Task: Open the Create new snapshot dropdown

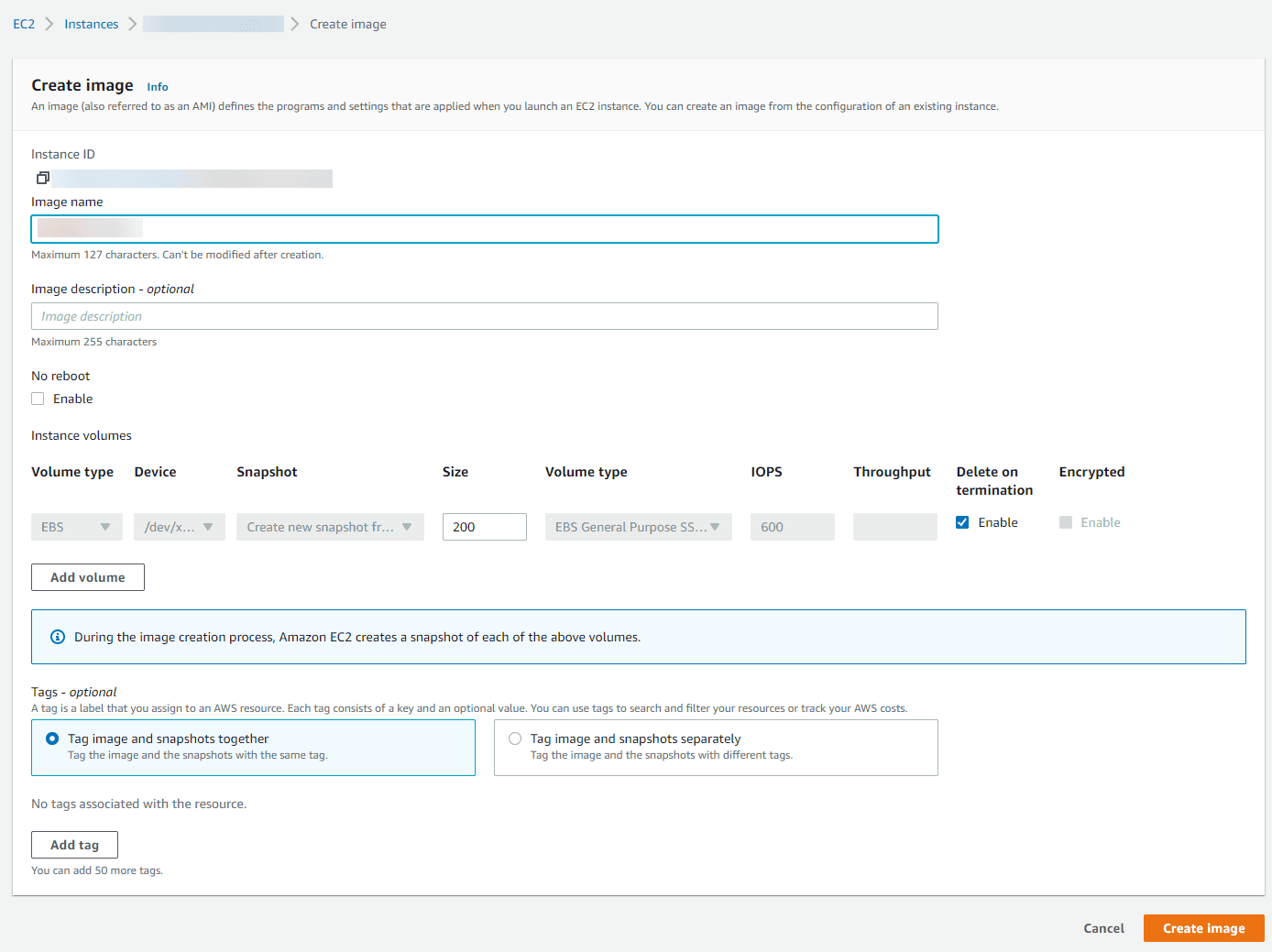Action: point(330,527)
